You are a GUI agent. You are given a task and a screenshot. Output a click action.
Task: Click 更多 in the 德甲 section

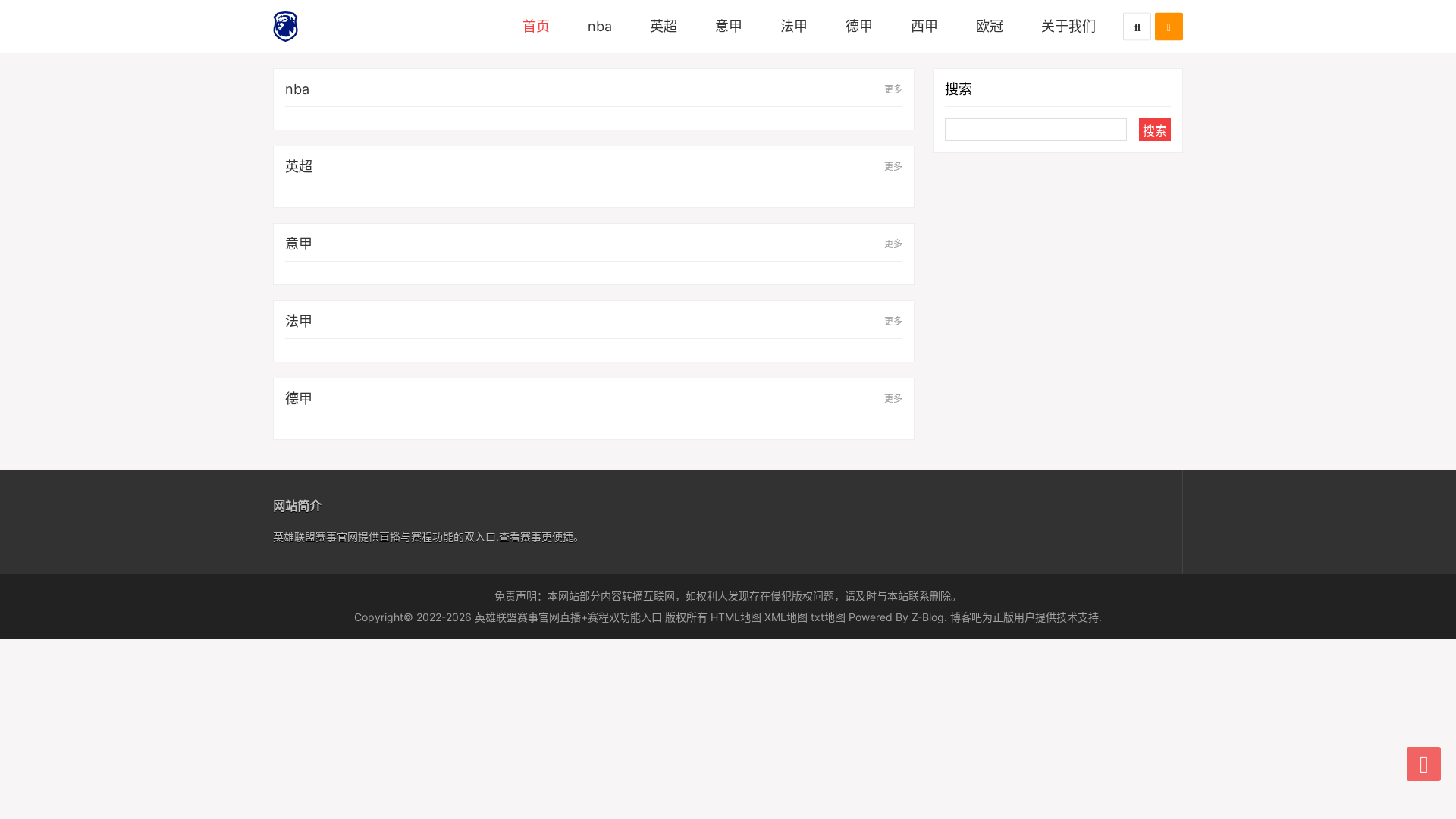(893, 398)
